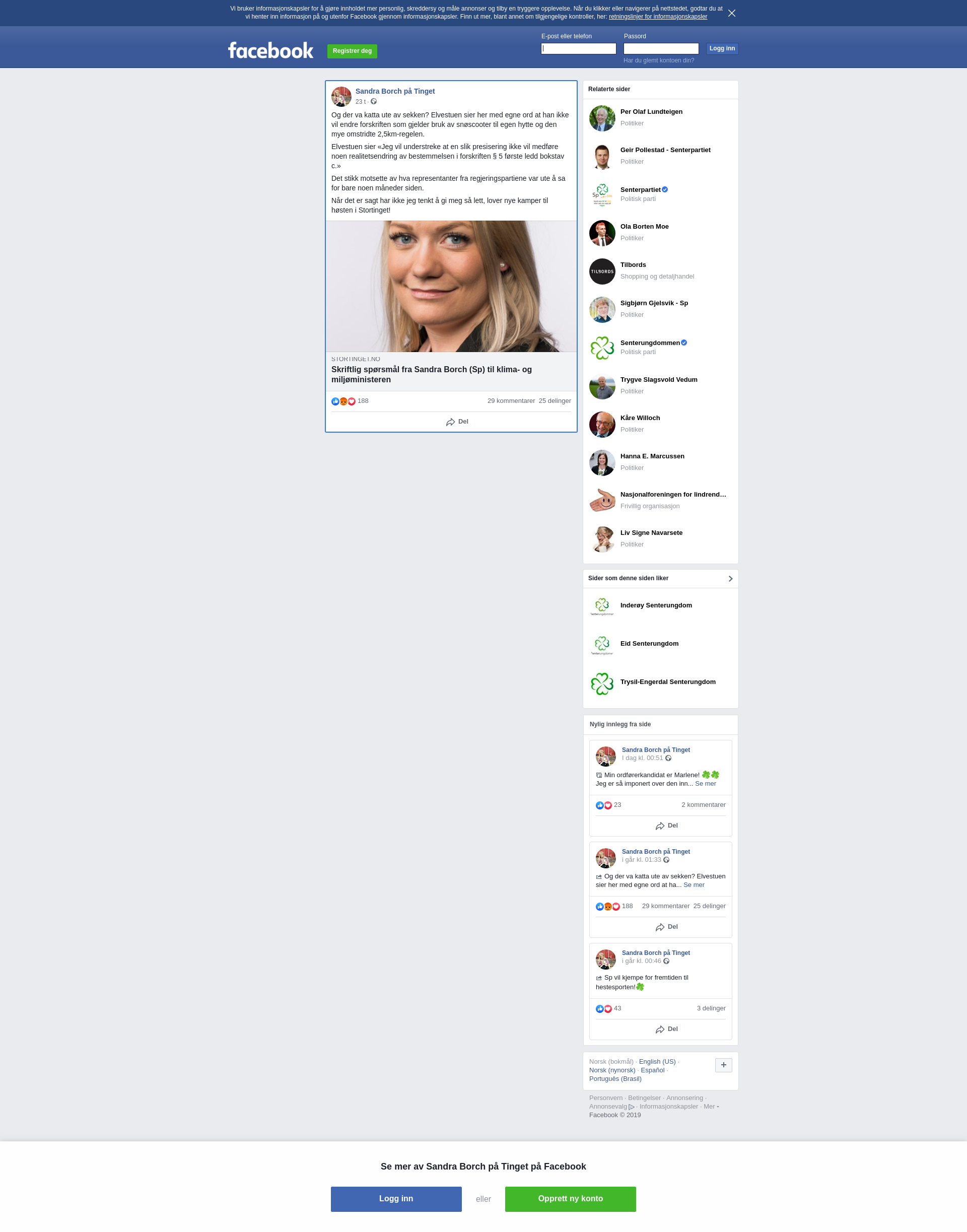This screenshot has width=967, height=1232.
Task: Open Betingelser footer link
Action: tap(644, 1098)
